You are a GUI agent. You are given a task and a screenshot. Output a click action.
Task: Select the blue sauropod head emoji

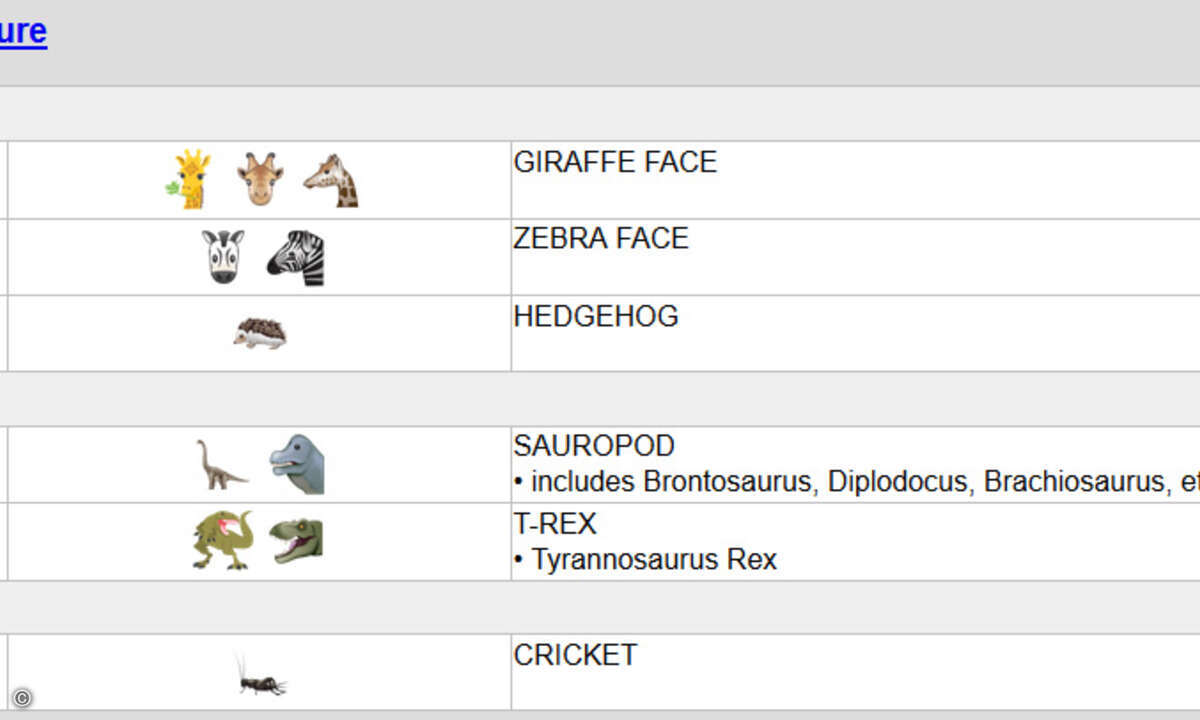tap(297, 464)
